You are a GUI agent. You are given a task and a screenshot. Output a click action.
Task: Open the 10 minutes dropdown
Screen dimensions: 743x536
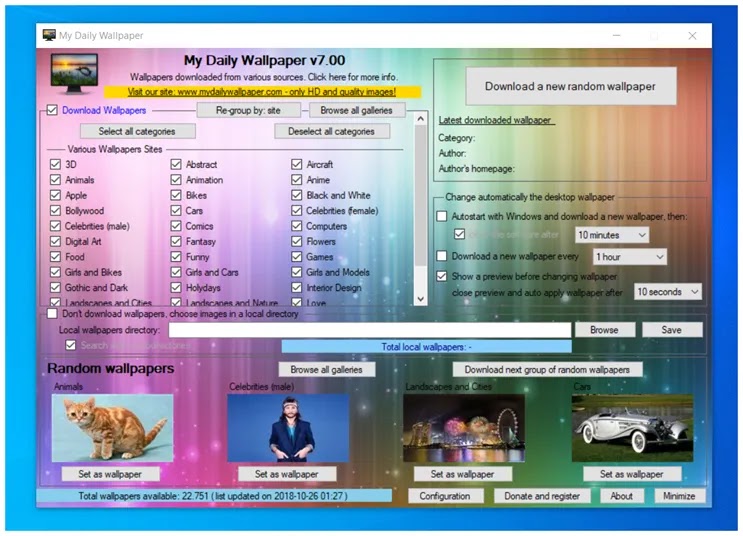[612, 235]
